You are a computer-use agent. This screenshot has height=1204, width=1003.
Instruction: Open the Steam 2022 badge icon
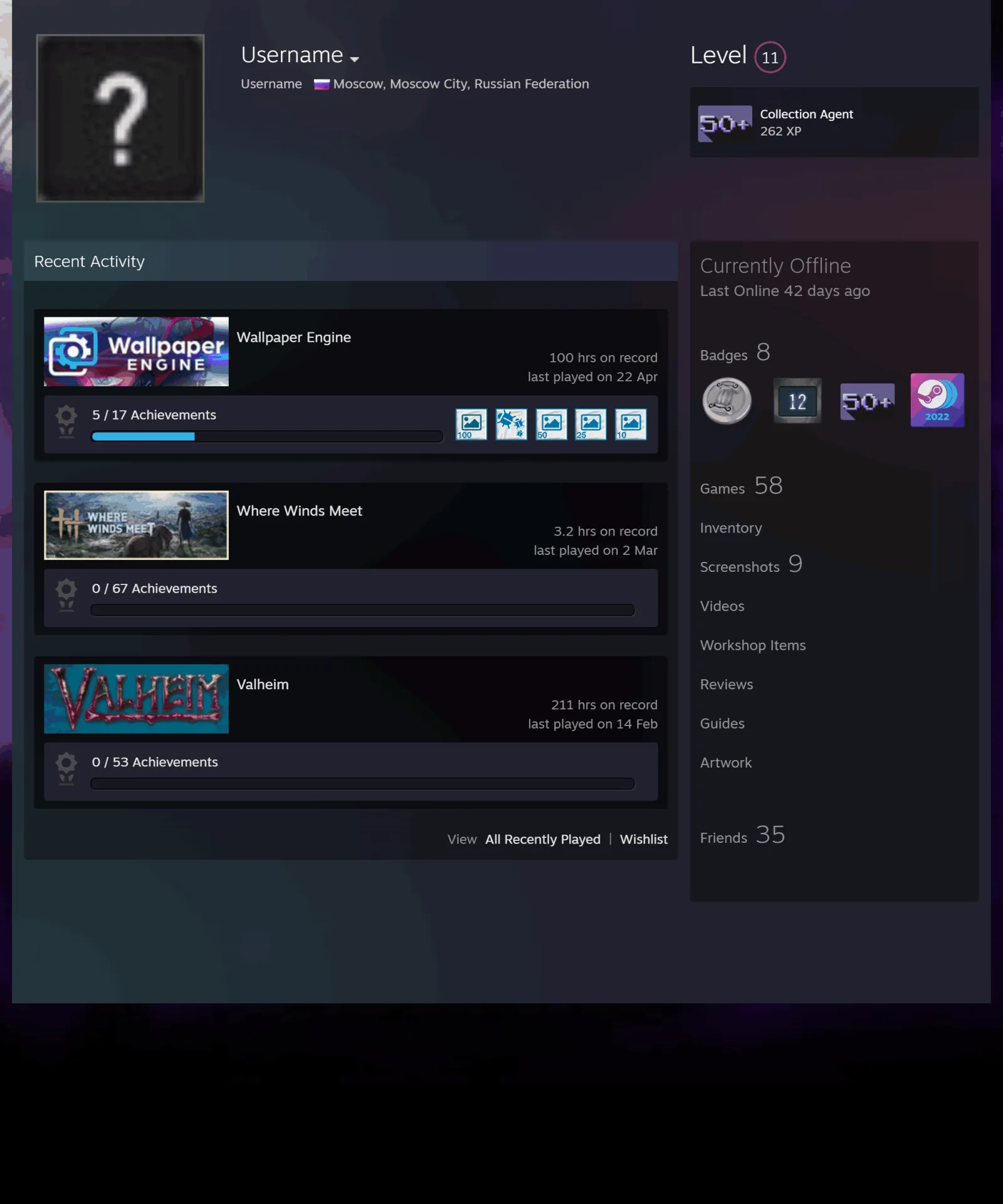click(937, 400)
